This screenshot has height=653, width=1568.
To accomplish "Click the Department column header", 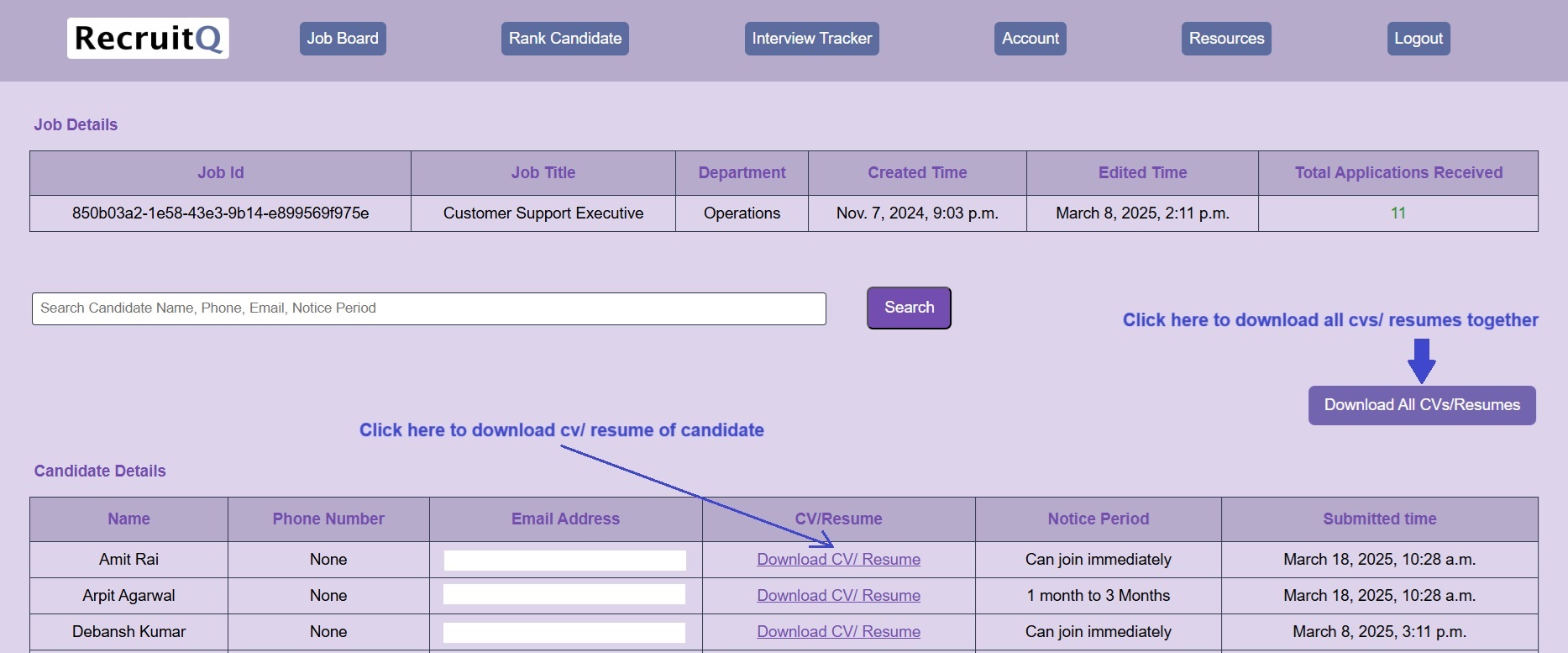I will click(x=742, y=173).
